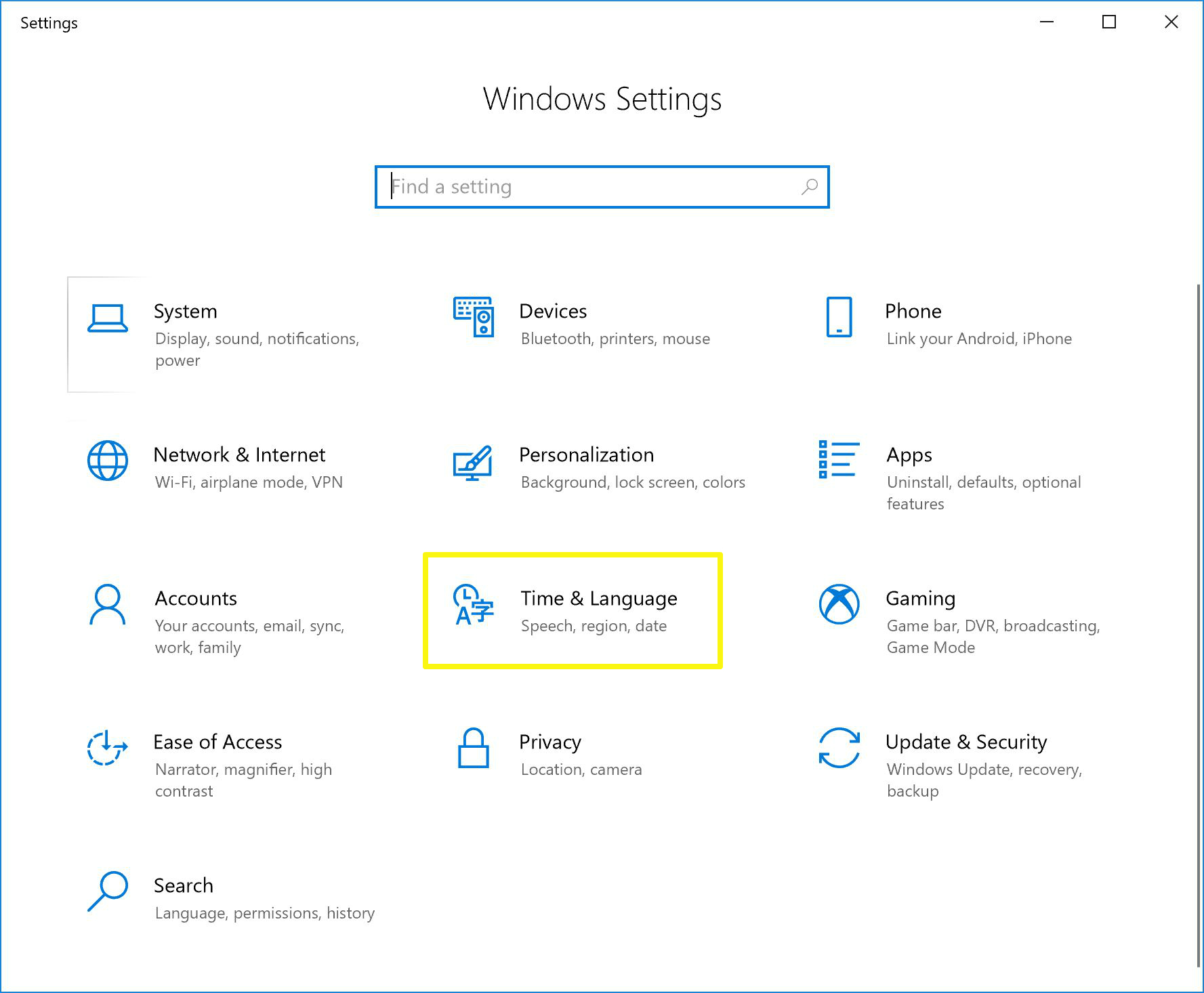Click 'Windows Update, recovery, backup' text
This screenshot has height=993, width=1204.
pos(984,780)
